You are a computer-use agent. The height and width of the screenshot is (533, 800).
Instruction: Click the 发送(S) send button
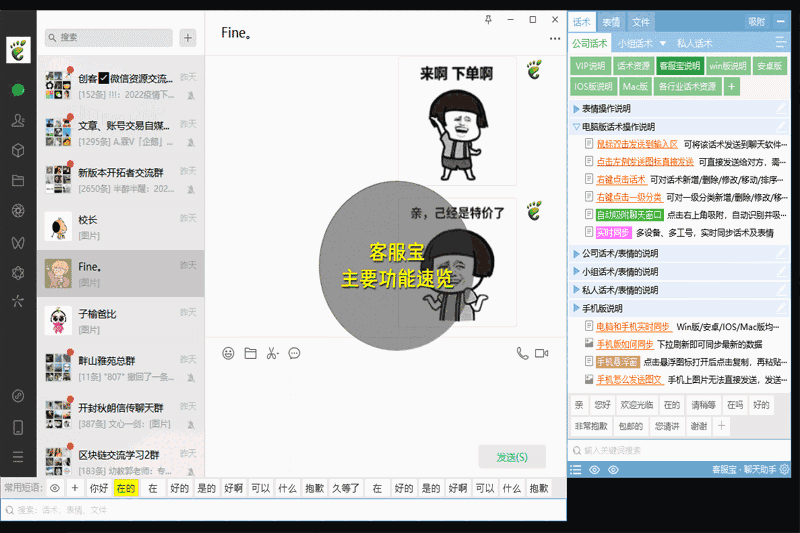[x=512, y=457]
